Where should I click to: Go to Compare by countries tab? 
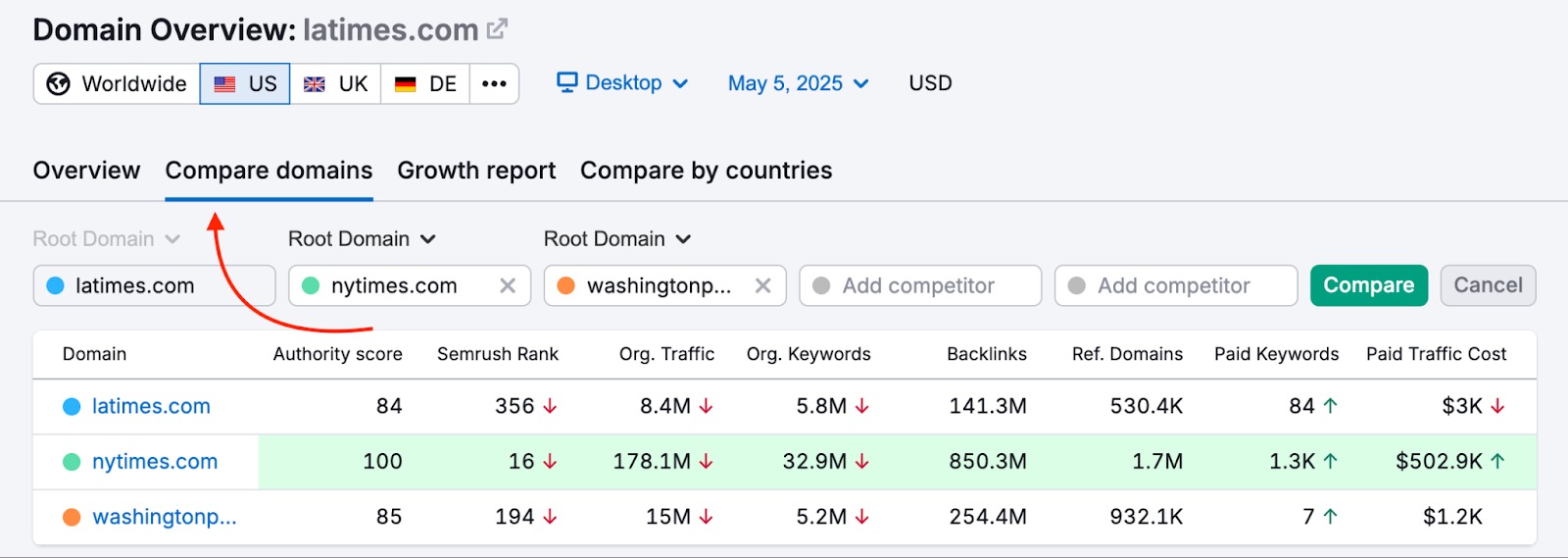coord(706,171)
